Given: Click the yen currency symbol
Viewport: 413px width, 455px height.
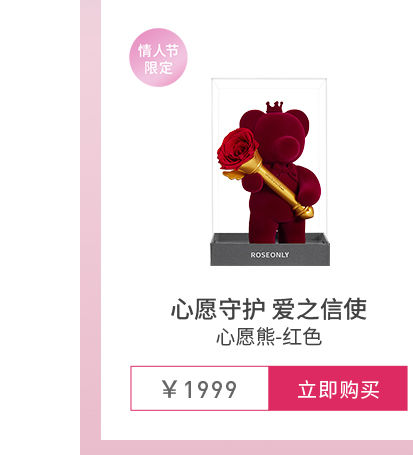Looking at the screenshot, I should click(169, 389).
